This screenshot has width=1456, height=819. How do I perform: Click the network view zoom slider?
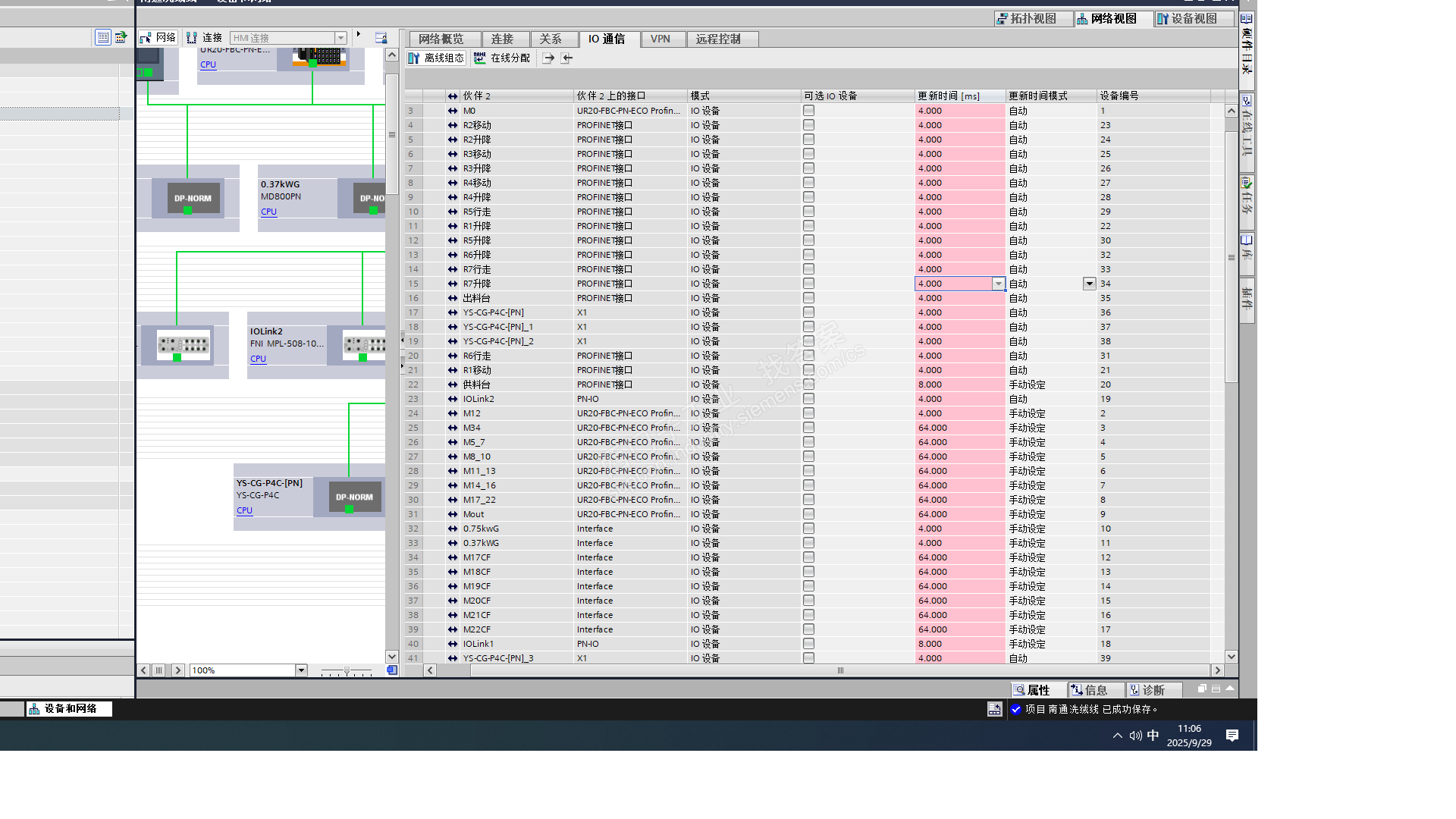click(347, 670)
